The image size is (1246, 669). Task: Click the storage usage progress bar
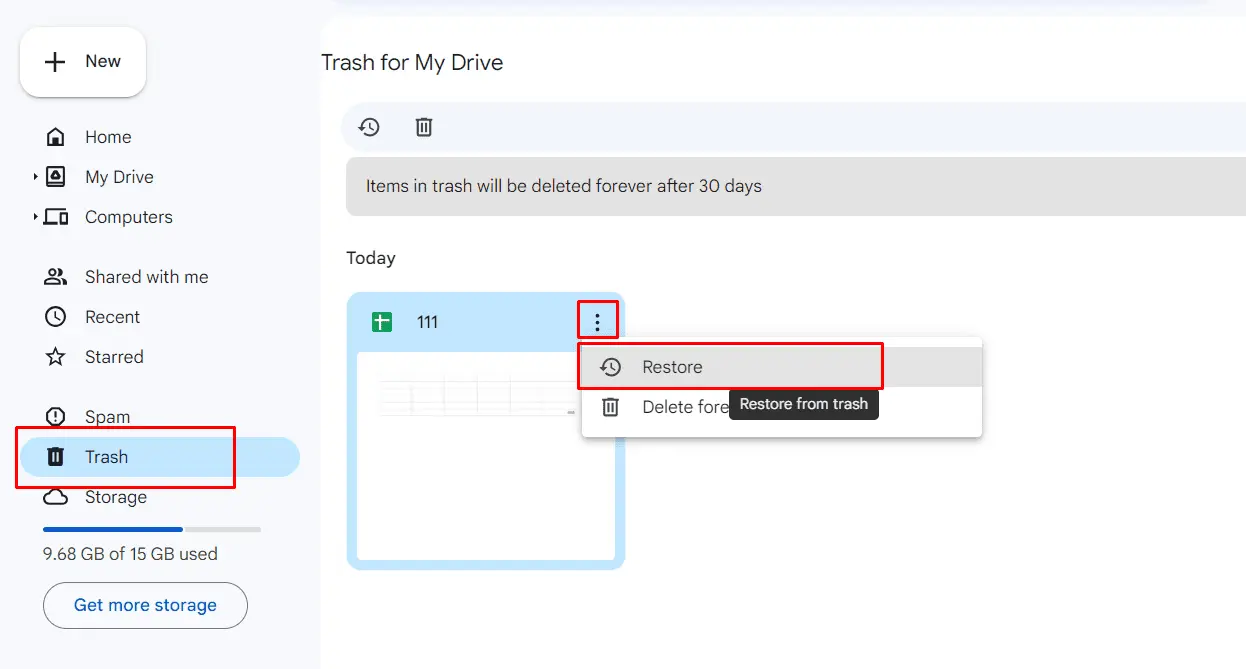click(x=150, y=529)
